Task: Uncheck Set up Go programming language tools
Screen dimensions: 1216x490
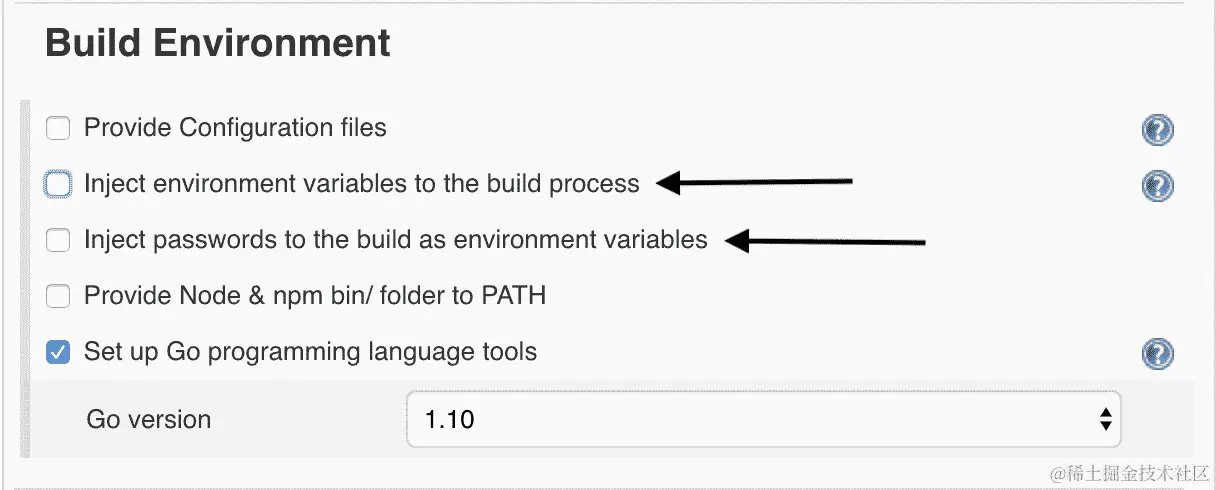Action: click(x=59, y=352)
